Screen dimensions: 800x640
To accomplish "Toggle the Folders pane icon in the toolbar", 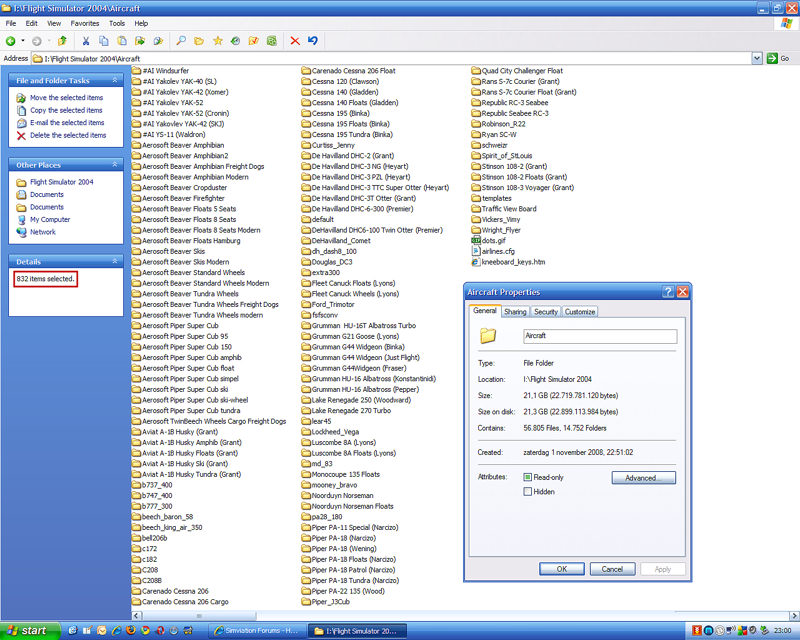I will coord(199,41).
